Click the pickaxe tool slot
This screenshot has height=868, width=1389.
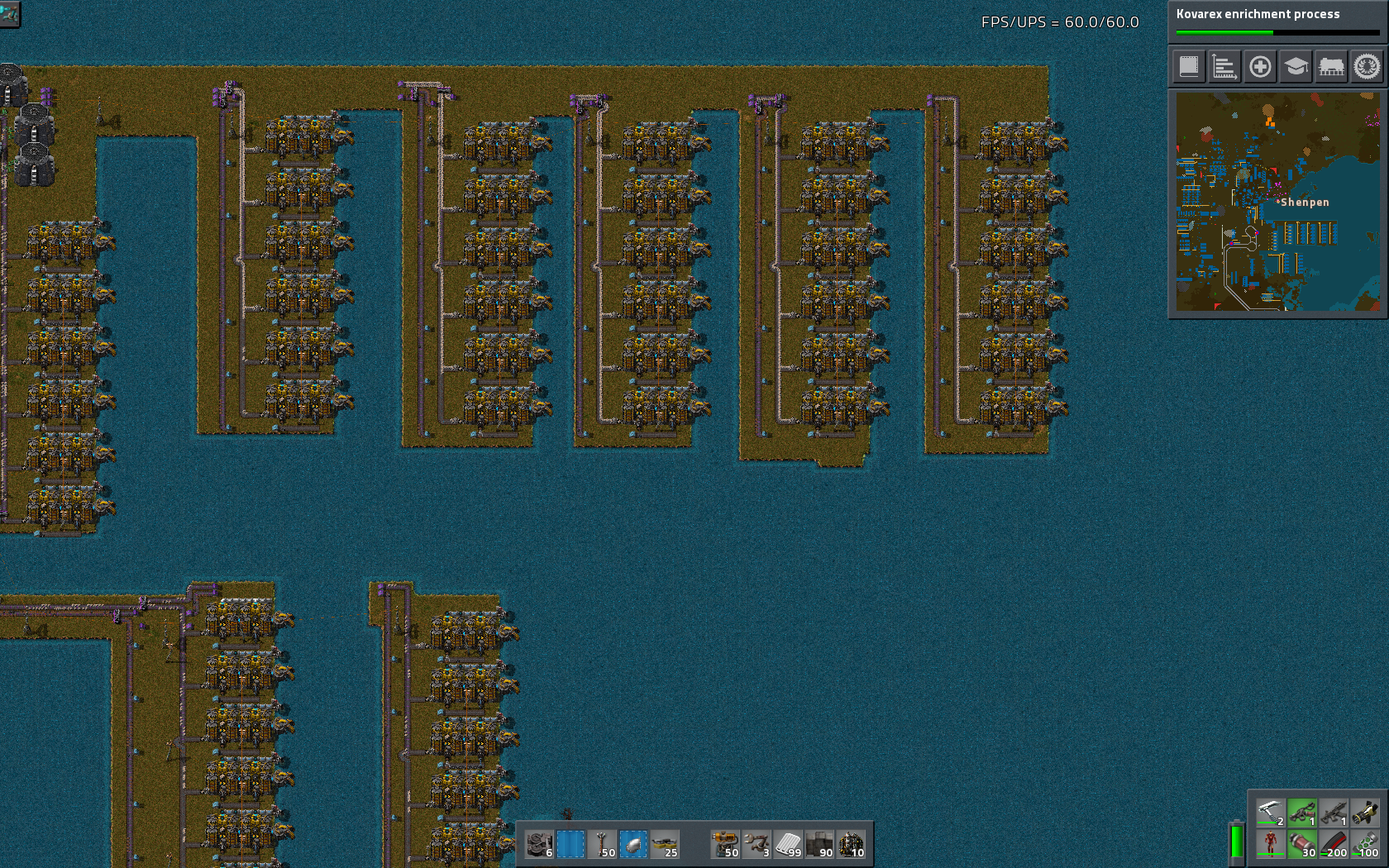point(1270,813)
